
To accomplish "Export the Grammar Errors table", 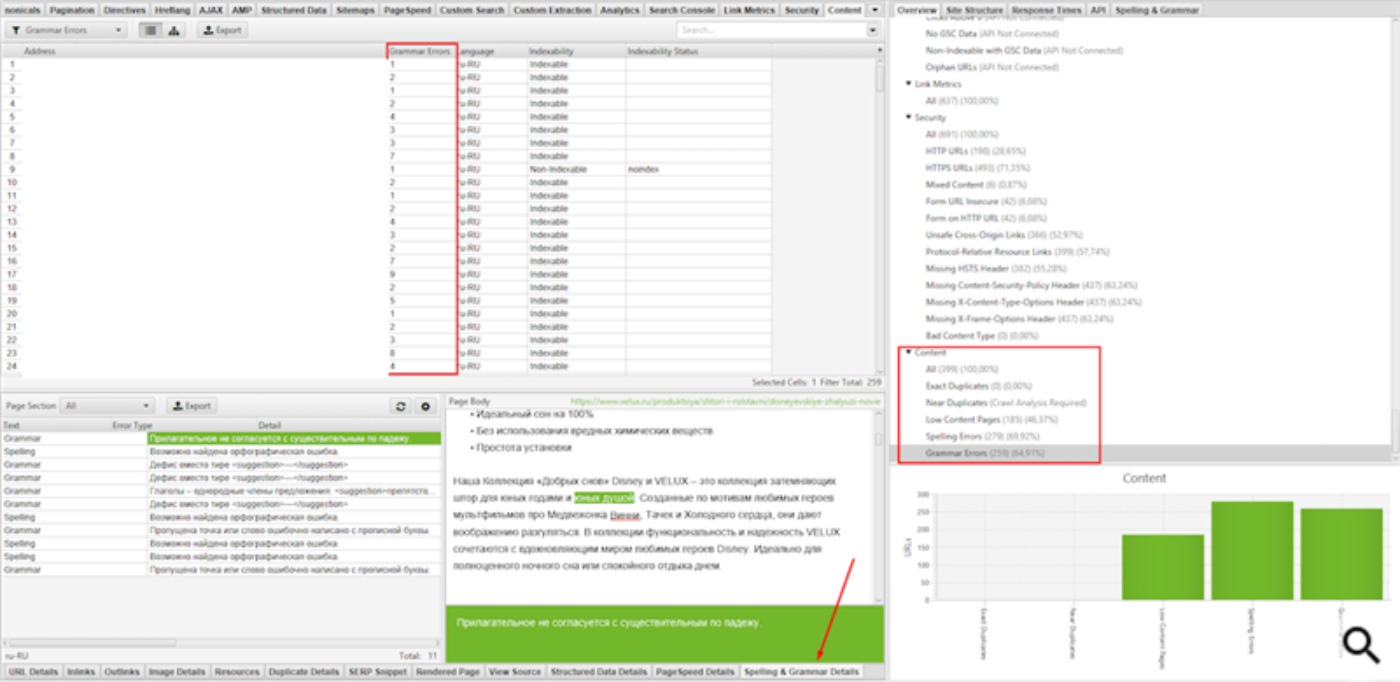I will [x=221, y=30].
